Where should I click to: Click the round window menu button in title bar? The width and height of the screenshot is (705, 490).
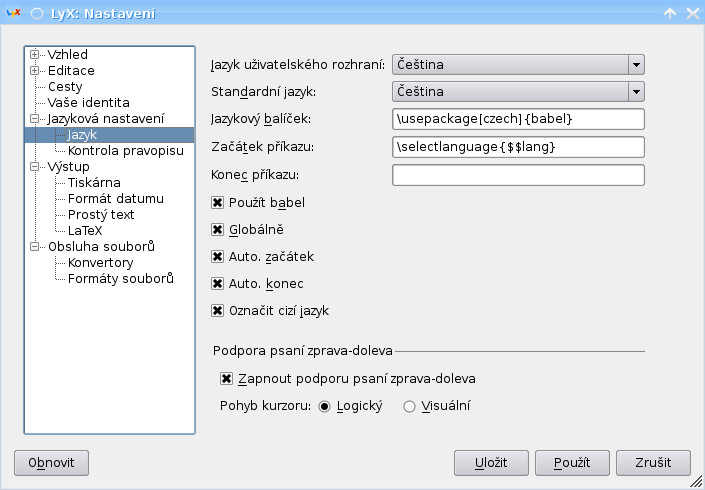37,13
